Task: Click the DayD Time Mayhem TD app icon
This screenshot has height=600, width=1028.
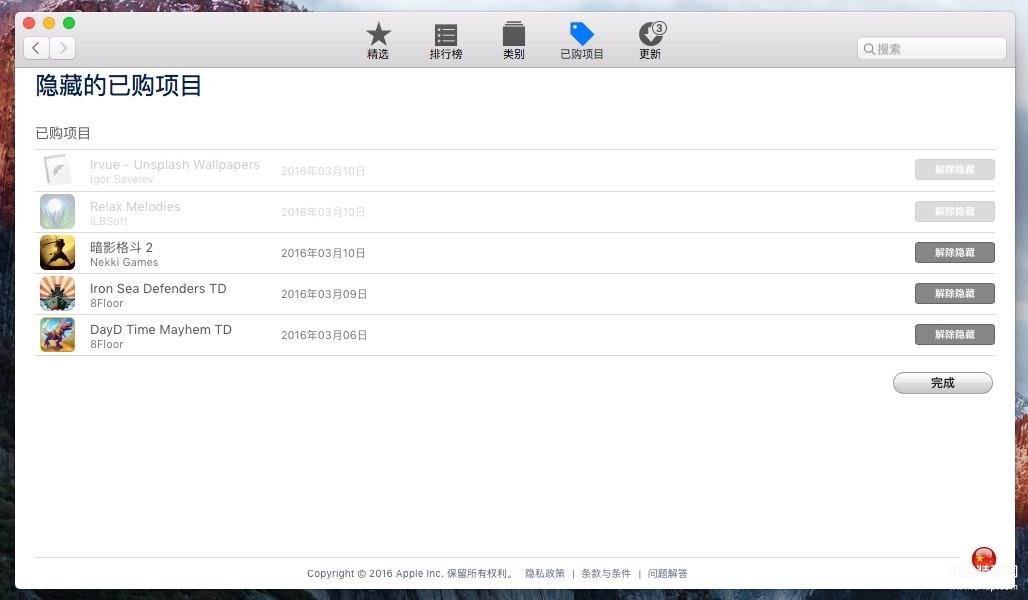Action: coord(57,334)
